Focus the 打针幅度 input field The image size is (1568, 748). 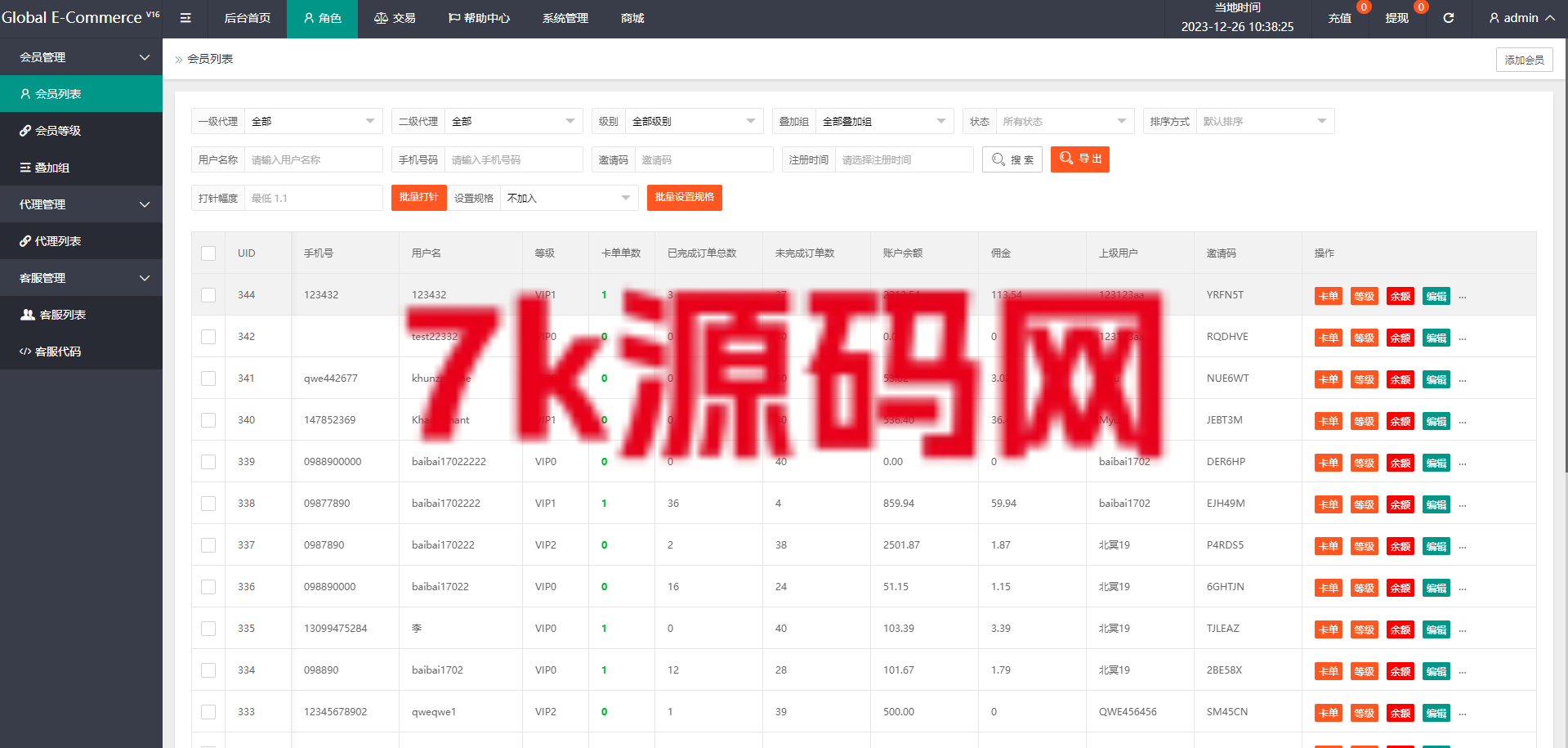point(314,198)
